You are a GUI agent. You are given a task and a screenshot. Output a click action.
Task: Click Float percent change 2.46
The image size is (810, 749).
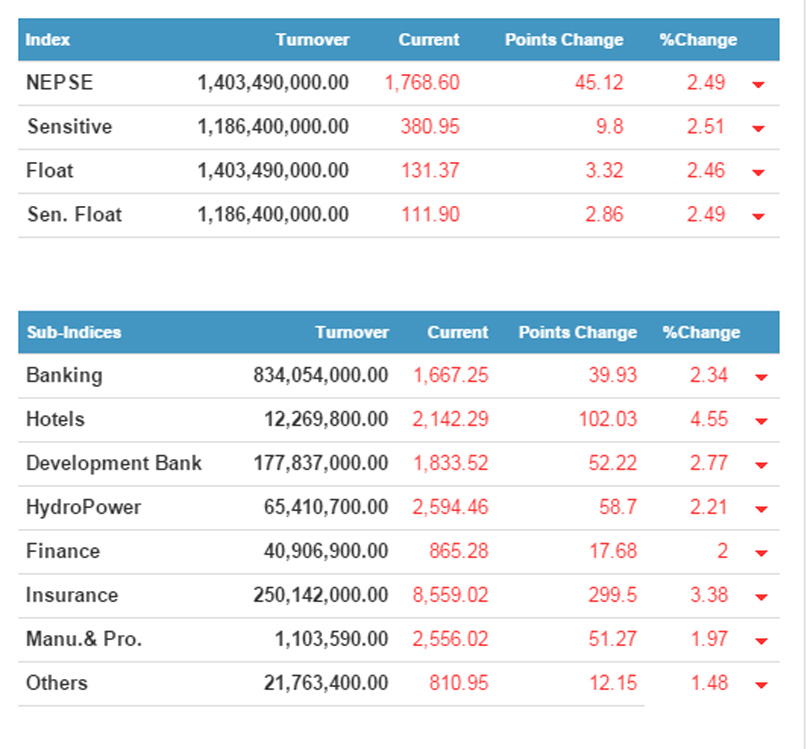pos(706,170)
